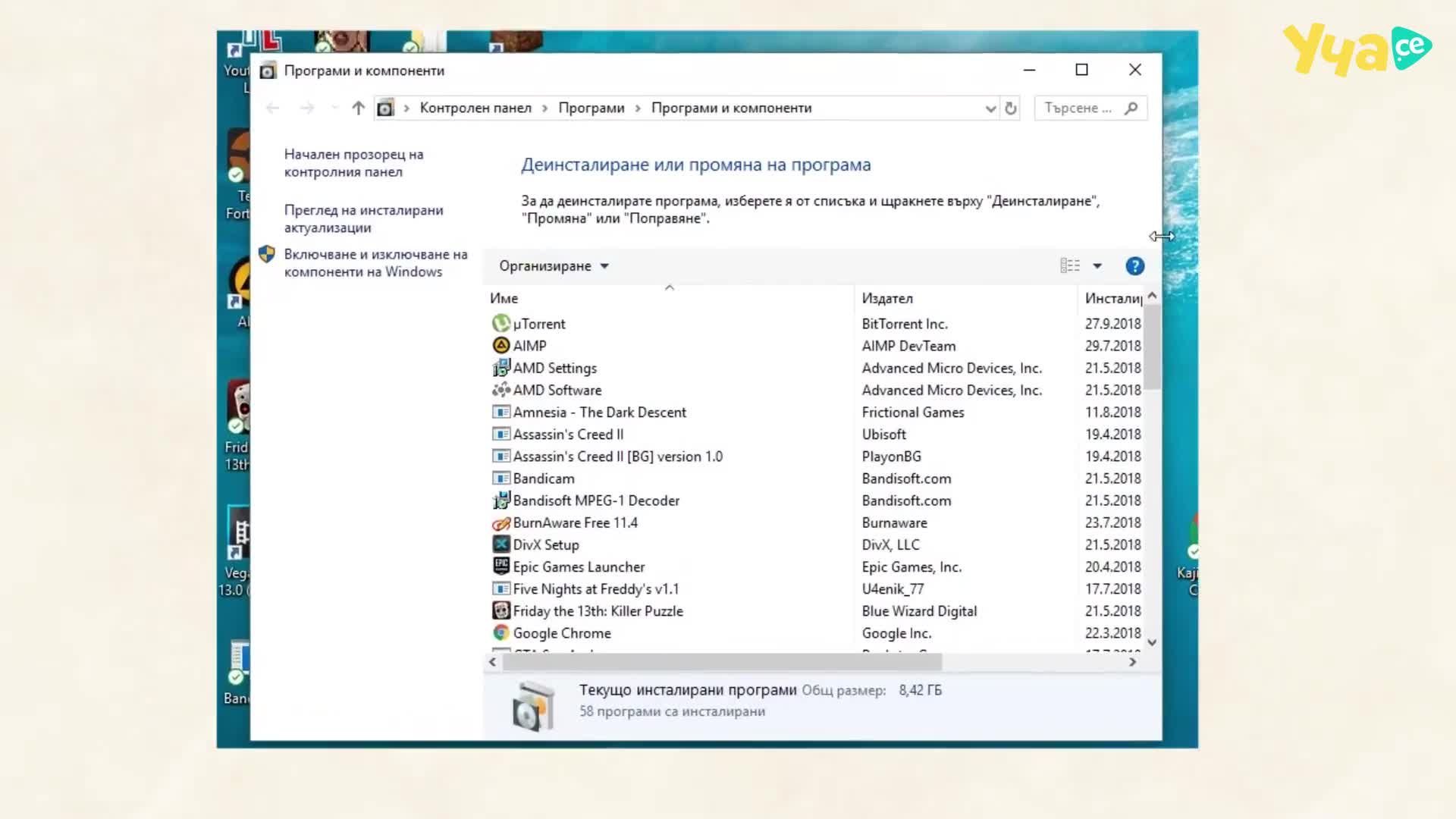Open the Организиране dropdown menu
This screenshot has width=1456, height=819.
pyautogui.click(x=554, y=266)
